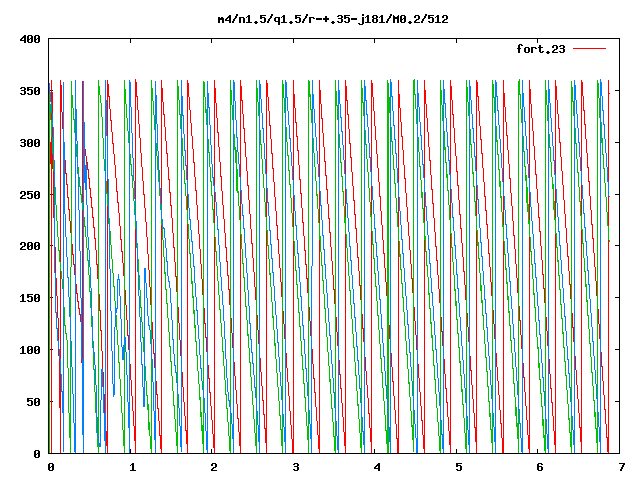Image resolution: width=640 pixels, height=480 pixels.
Task: Click the x-axis label 6
Action: point(540,467)
